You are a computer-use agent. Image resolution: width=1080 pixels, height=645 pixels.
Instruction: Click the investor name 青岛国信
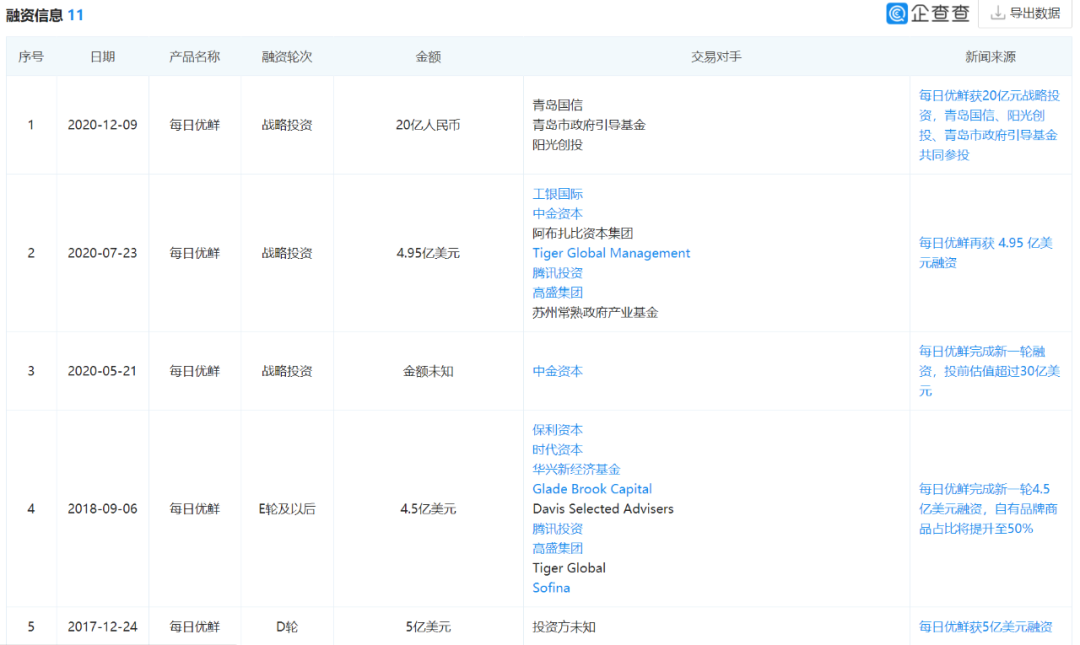(557, 105)
